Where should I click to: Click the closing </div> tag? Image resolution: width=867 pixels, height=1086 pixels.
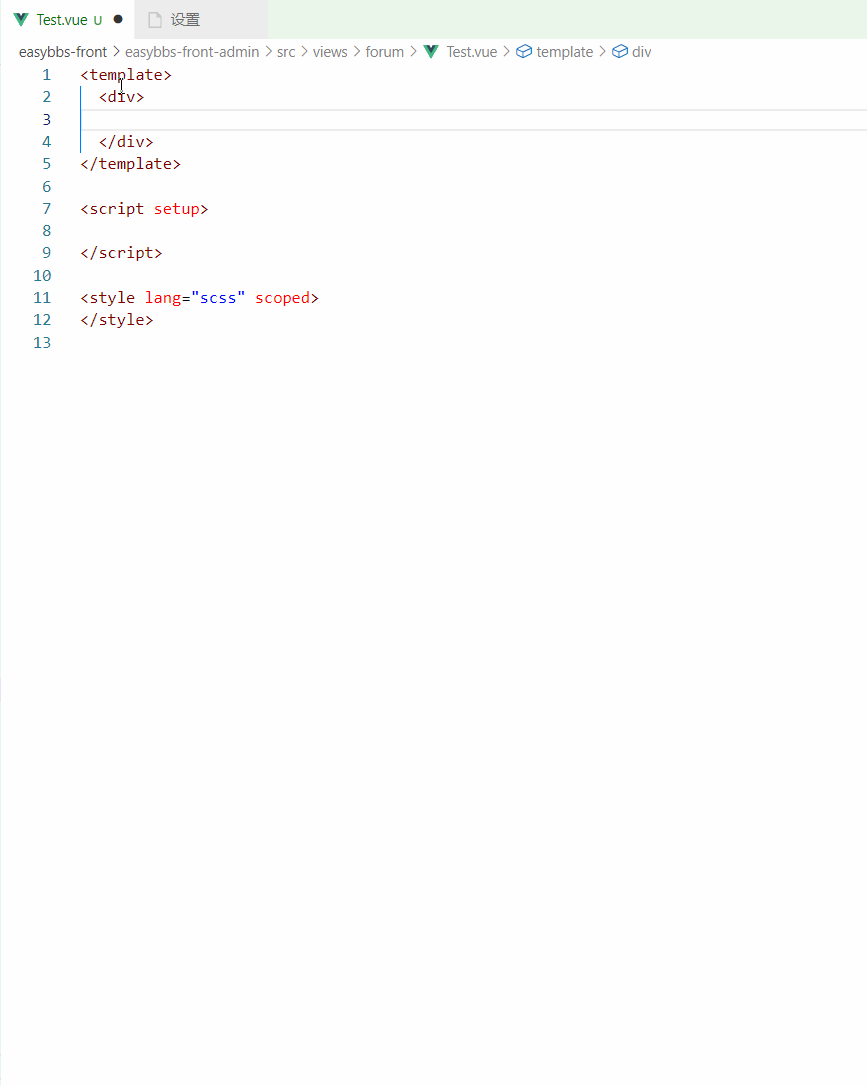[126, 142]
